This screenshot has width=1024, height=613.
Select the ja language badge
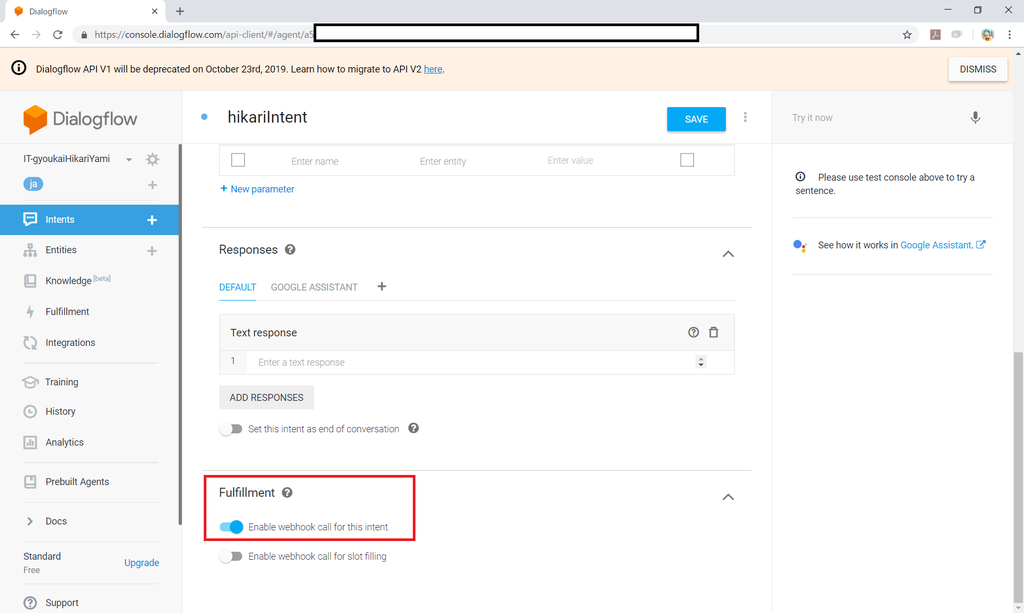33,184
